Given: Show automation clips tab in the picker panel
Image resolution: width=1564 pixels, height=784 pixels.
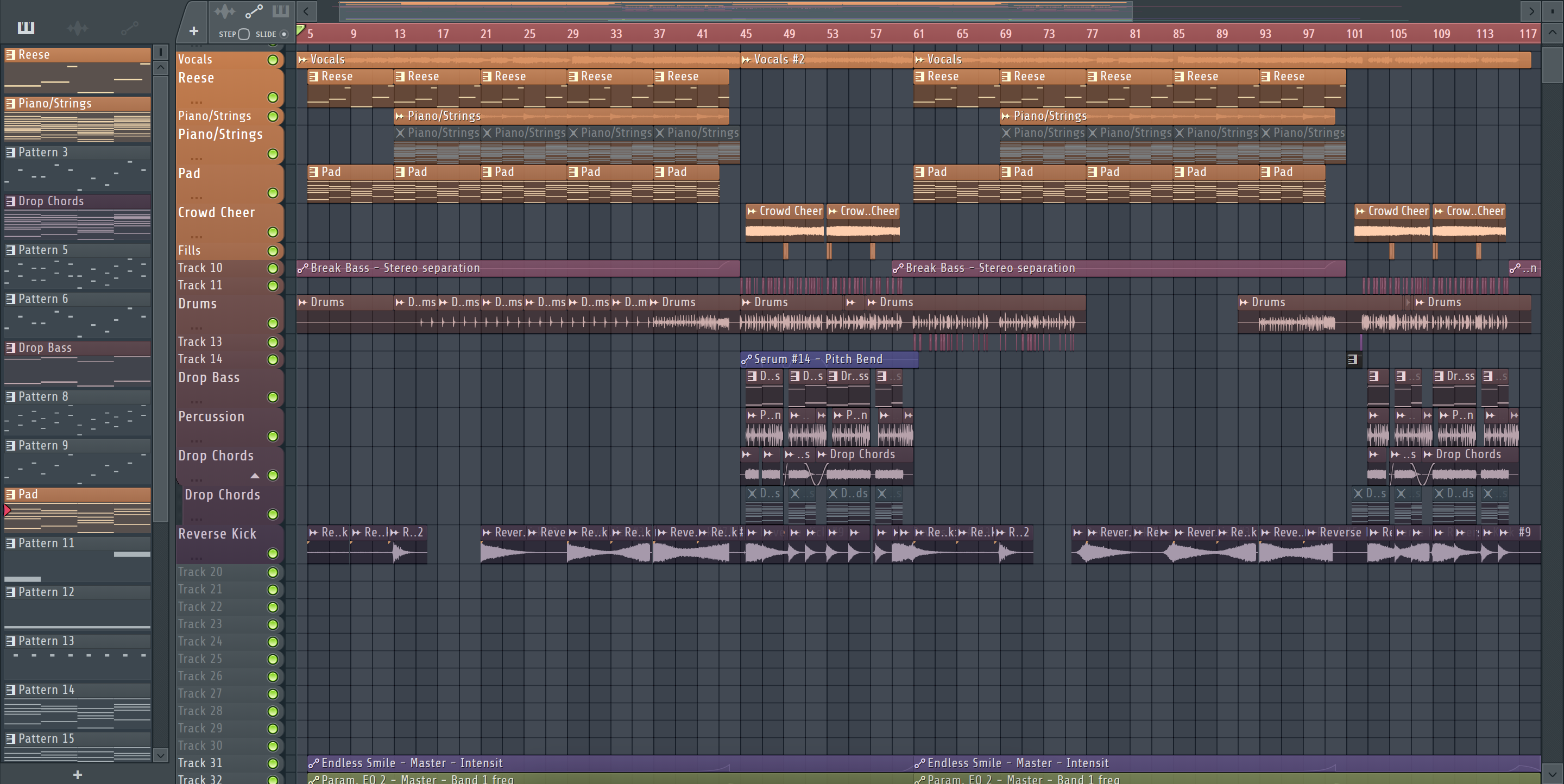Looking at the screenshot, I should point(129,28).
